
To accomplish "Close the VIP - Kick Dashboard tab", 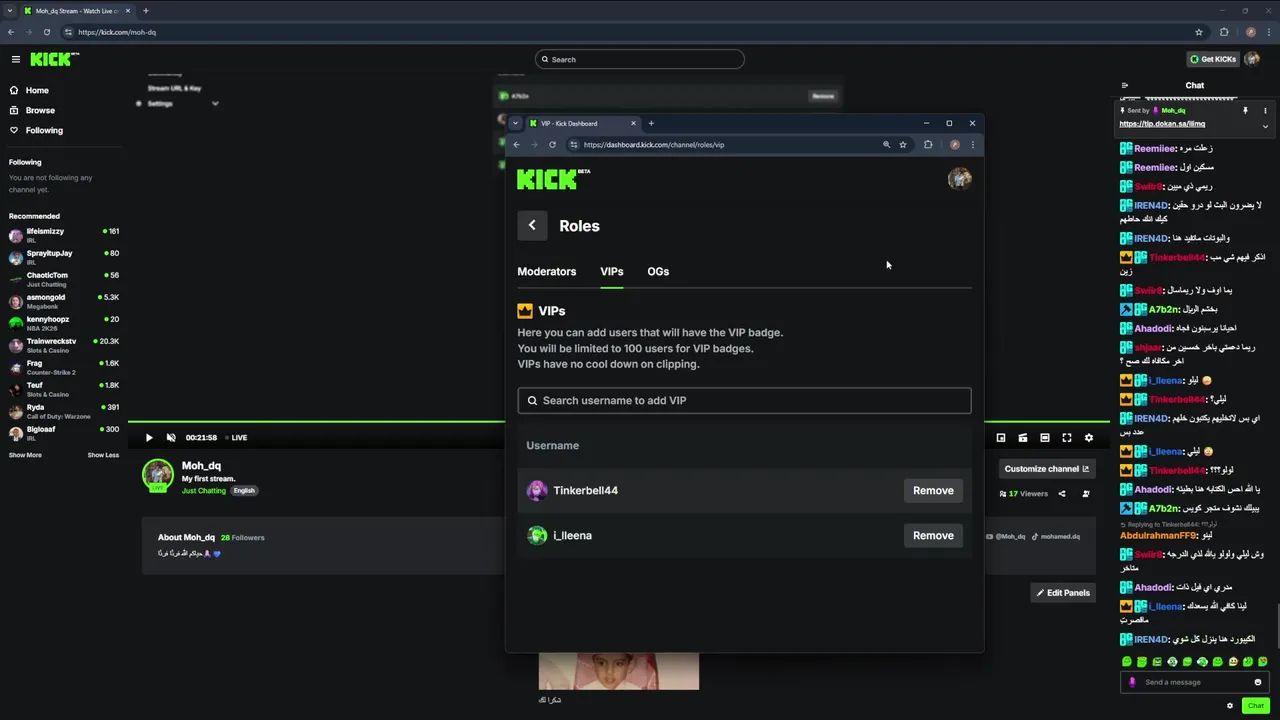I will coord(633,123).
